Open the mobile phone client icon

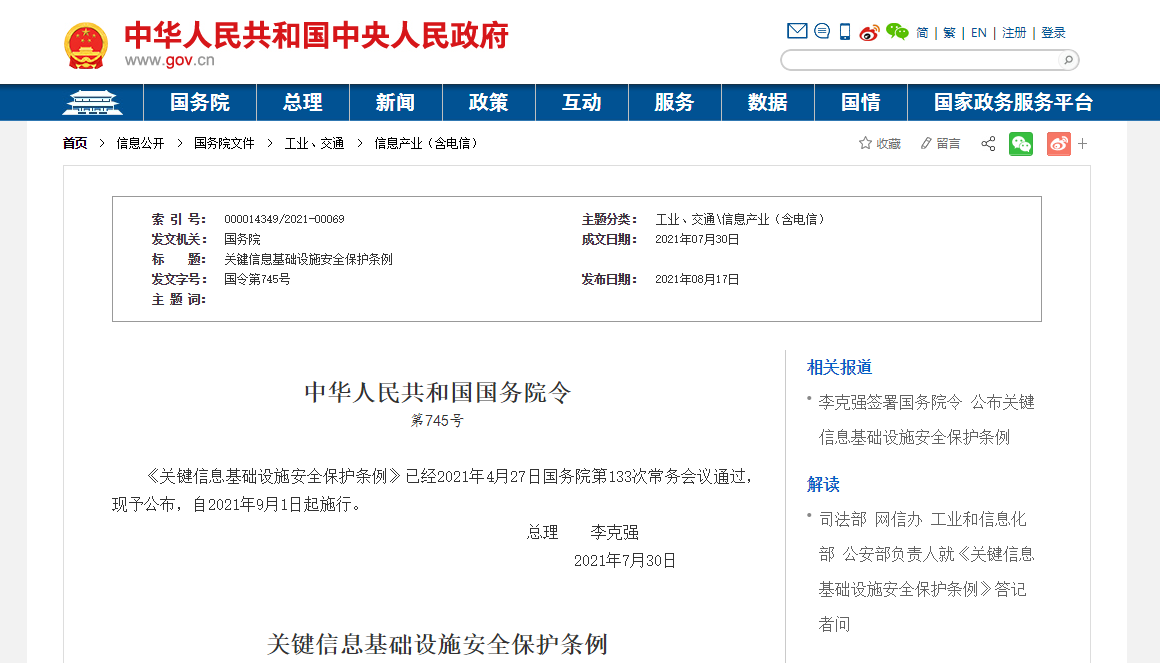[x=845, y=32]
